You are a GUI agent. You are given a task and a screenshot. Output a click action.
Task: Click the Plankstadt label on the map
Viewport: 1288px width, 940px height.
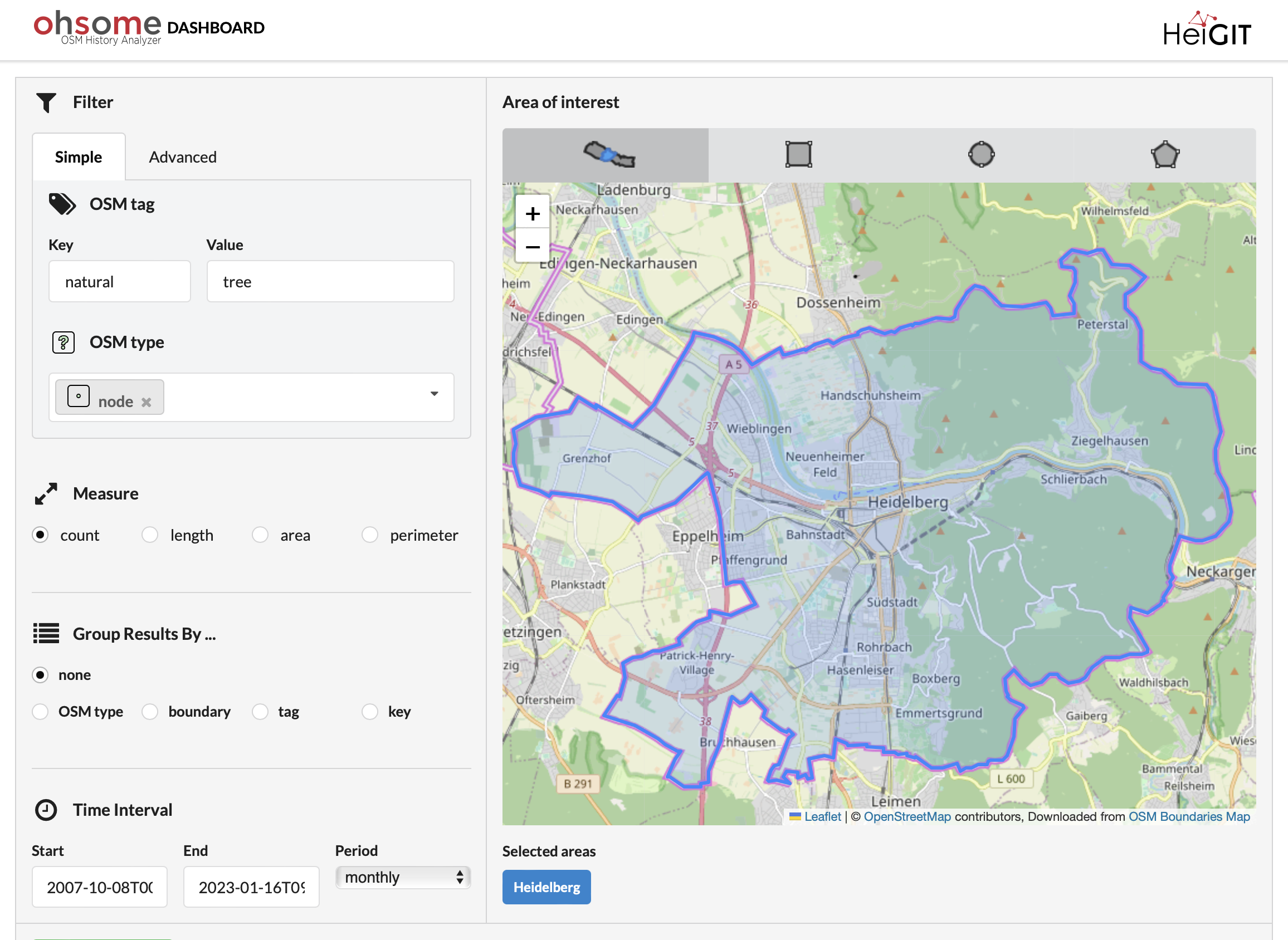point(578,585)
